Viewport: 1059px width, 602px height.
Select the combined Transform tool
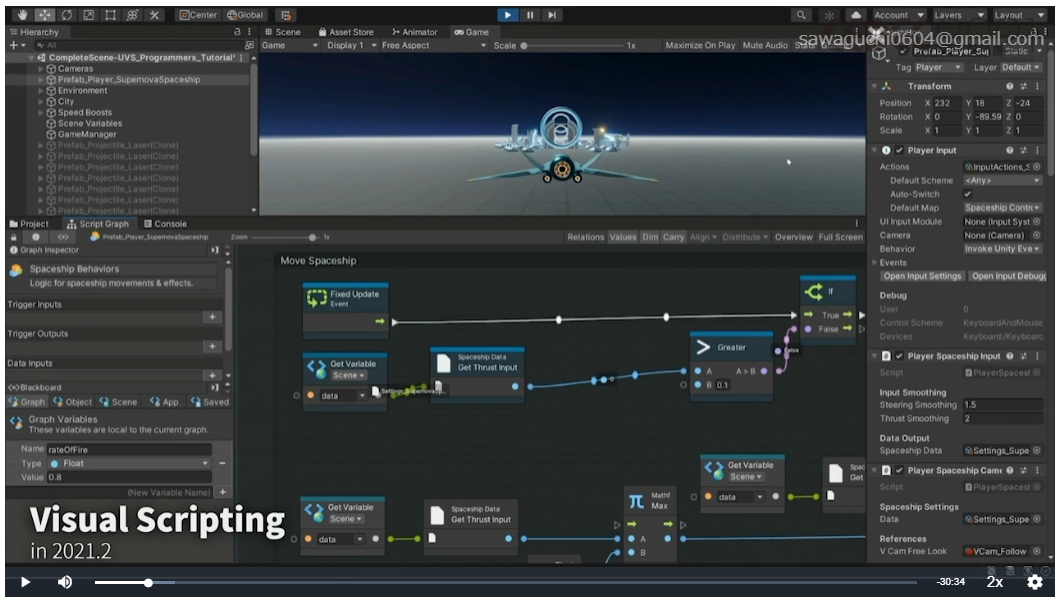click(132, 15)
